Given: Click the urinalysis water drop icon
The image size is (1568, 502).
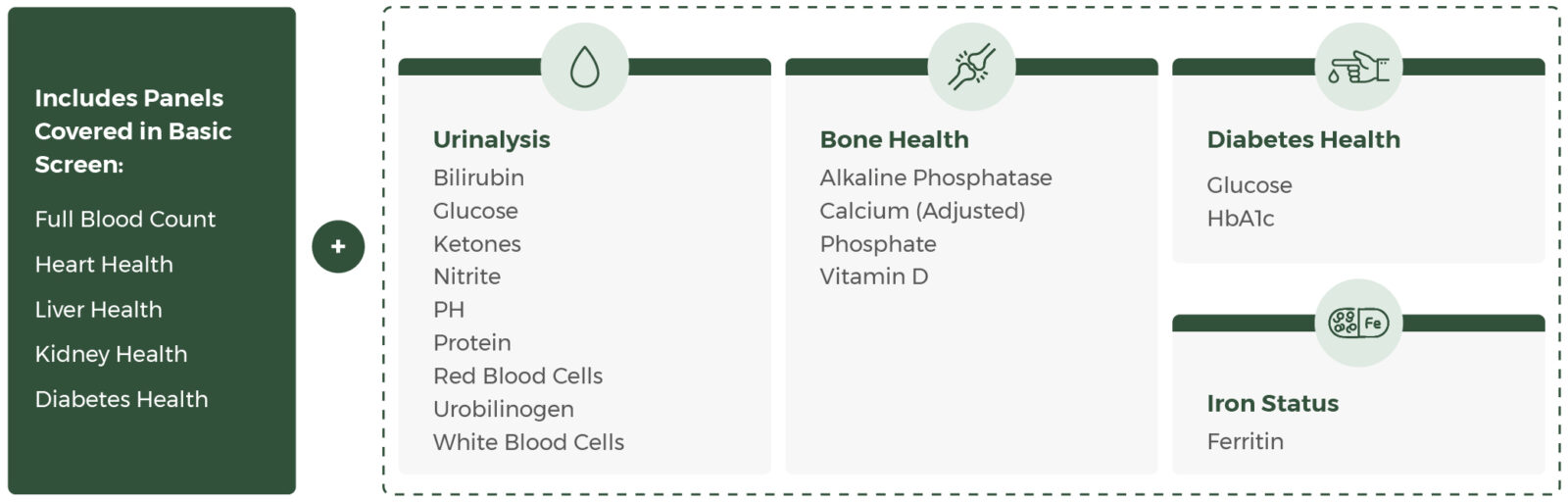Looking at the screenshot, I should pyautogui.click(x=584, y=67).
